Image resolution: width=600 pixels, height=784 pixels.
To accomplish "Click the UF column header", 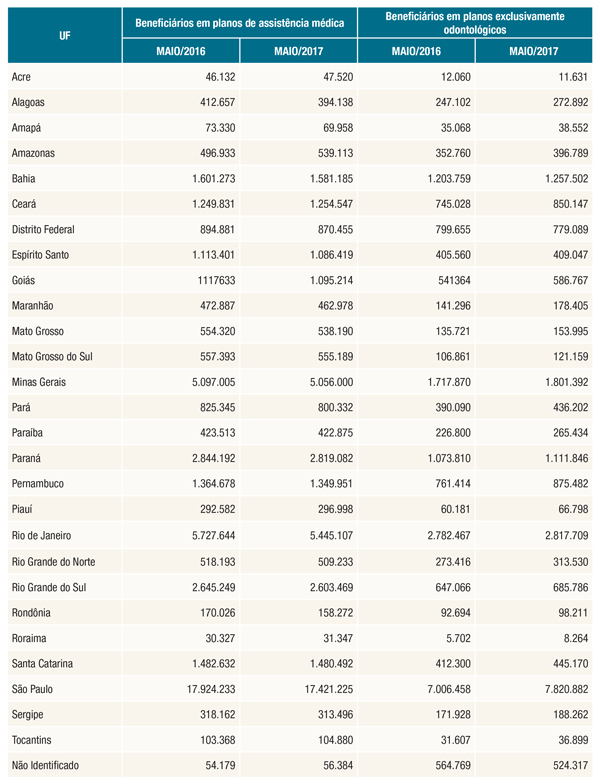I will [x=64, y=35].
